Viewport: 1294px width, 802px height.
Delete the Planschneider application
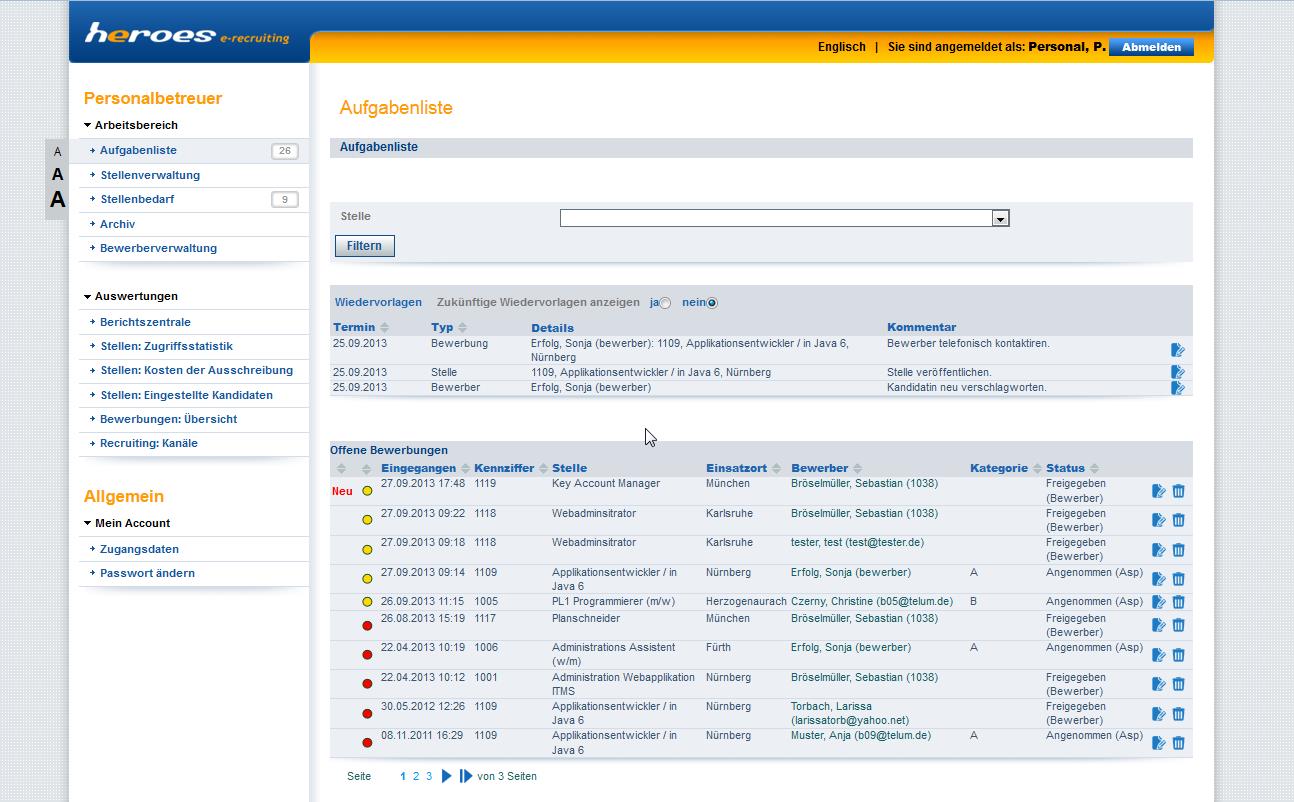[1178, 625]
